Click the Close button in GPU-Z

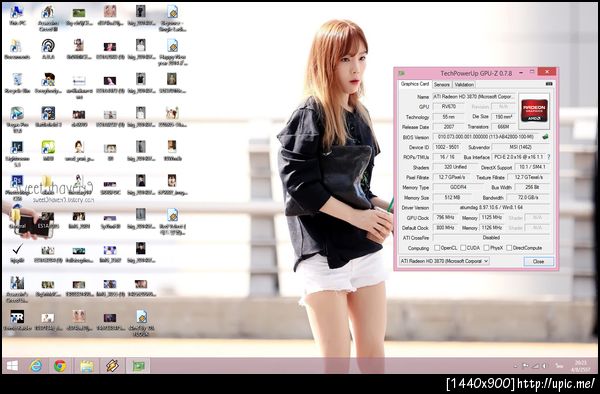(538, 261)
